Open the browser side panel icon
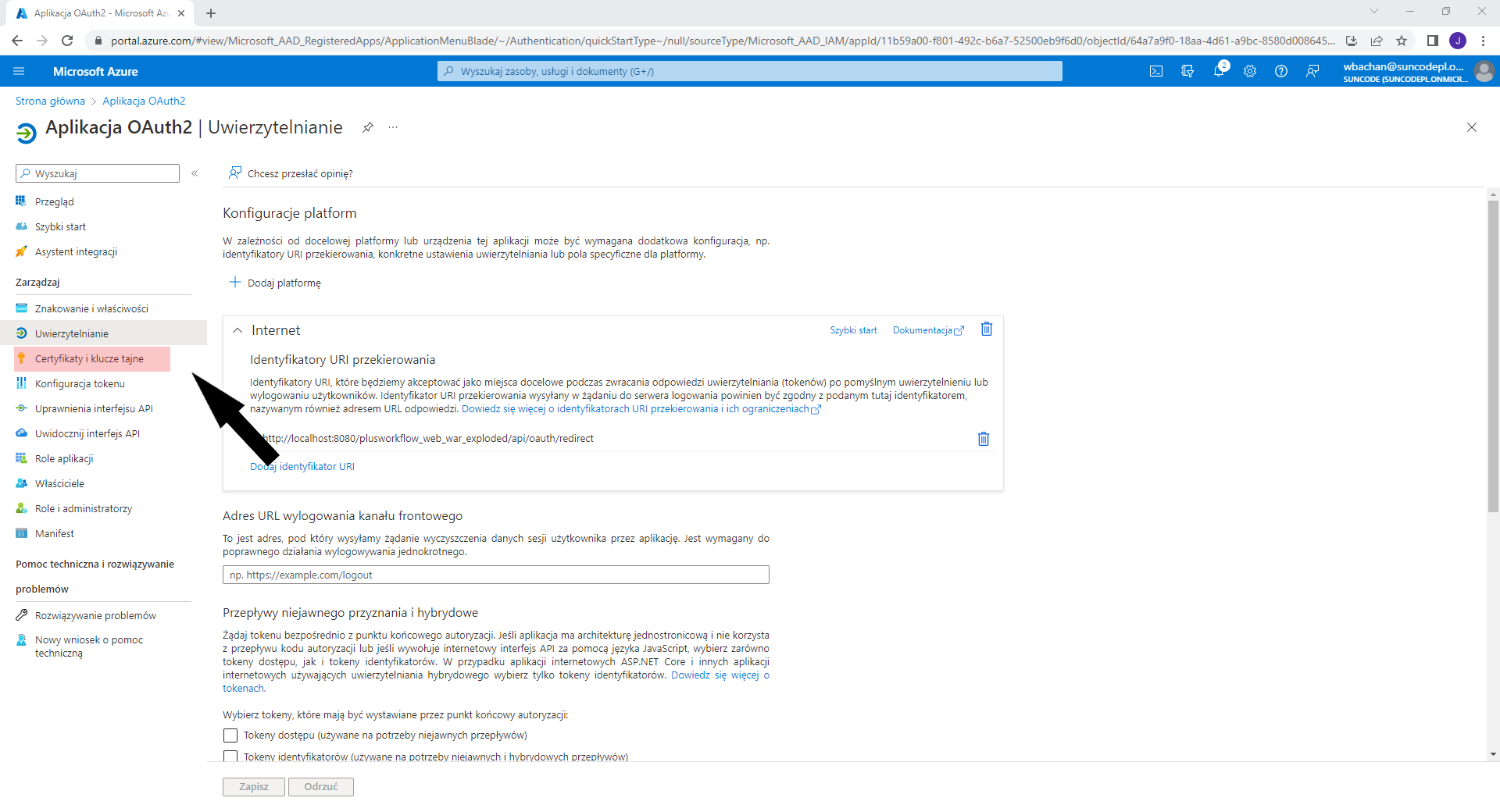The width and height of the screenshot is (1500, 812). tap(1433, 41)
